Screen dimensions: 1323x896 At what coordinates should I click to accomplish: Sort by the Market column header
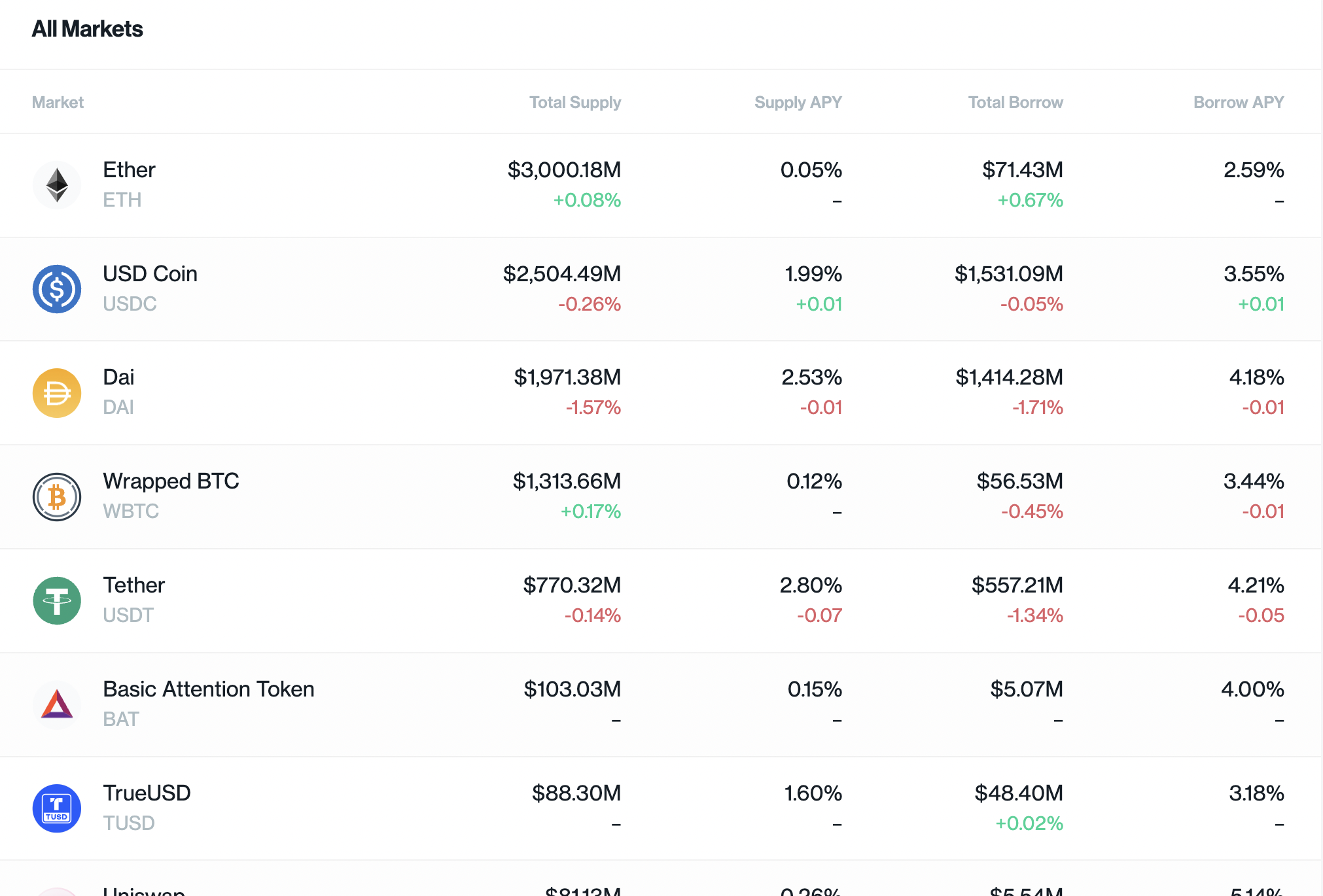(58, 103)
